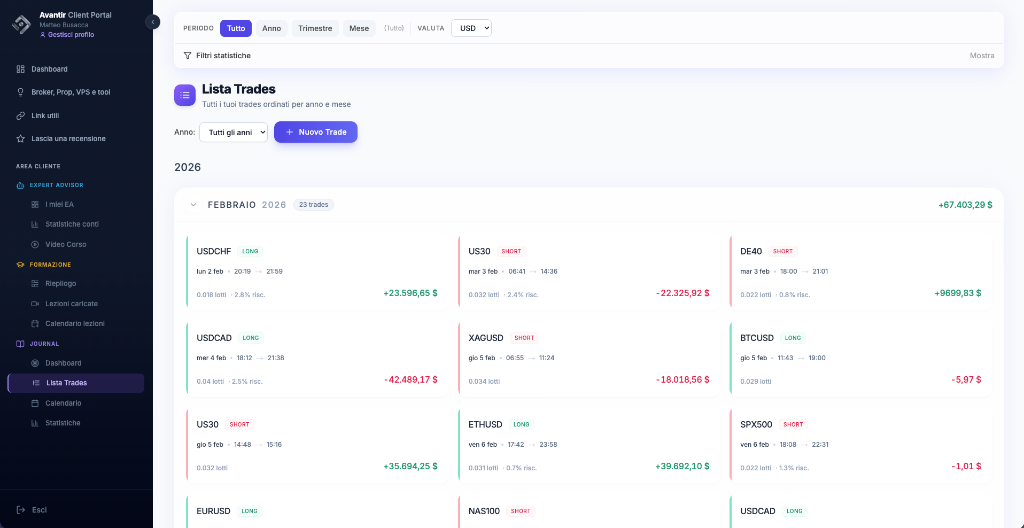Click the Calendario lezioni calendar icon
1024x528 pixels.
point(35,323)
